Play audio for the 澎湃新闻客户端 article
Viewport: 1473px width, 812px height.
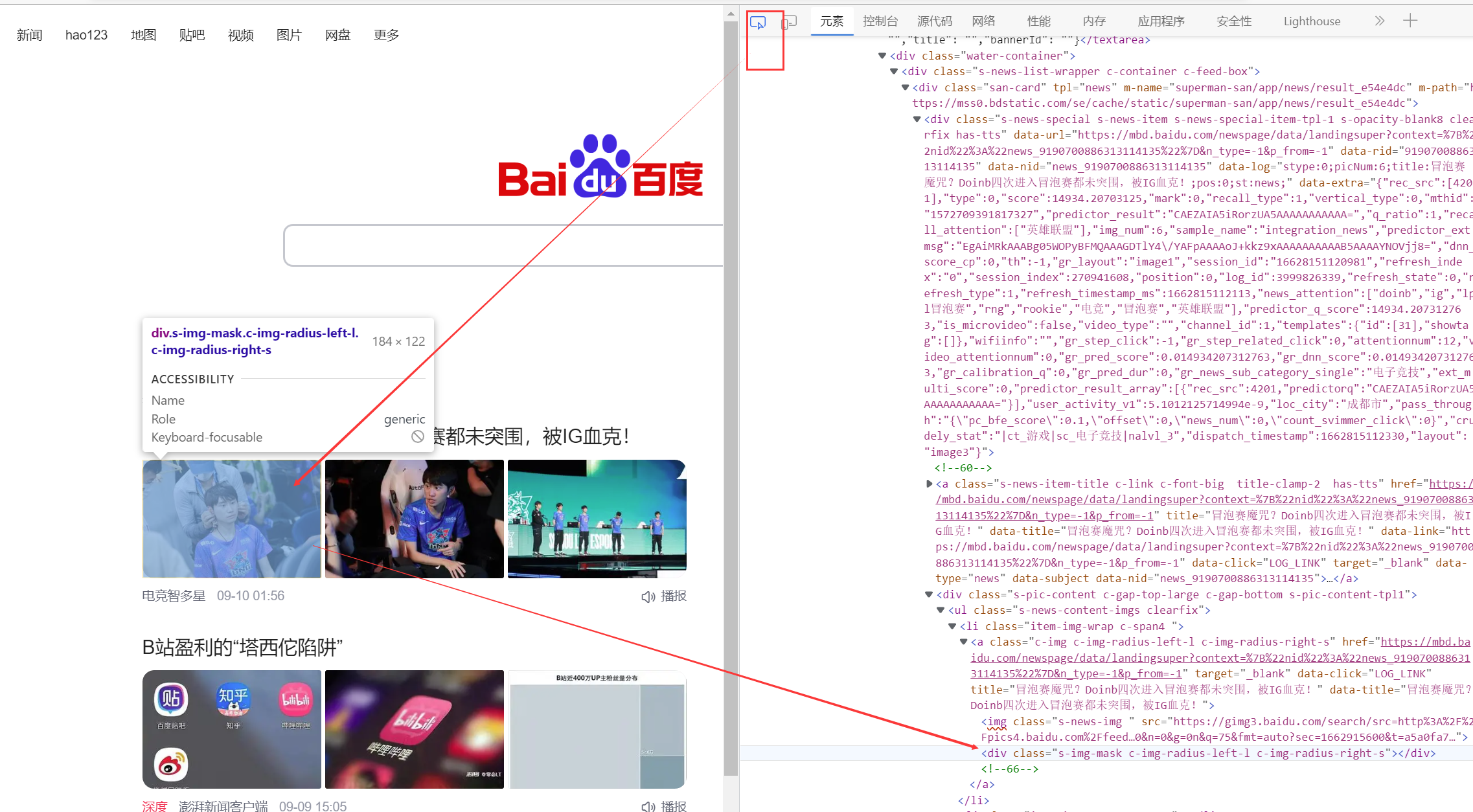(664, 806)
